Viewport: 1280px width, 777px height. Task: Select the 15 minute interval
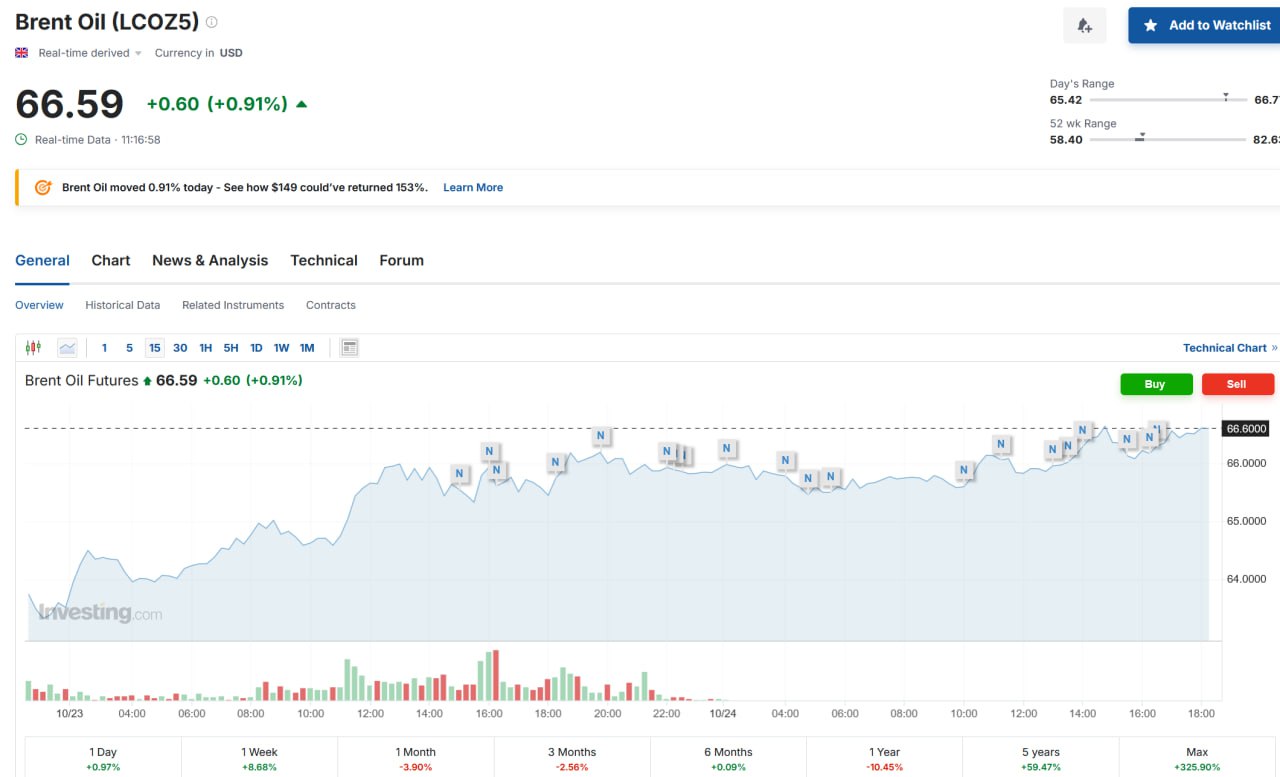[154, 348]
